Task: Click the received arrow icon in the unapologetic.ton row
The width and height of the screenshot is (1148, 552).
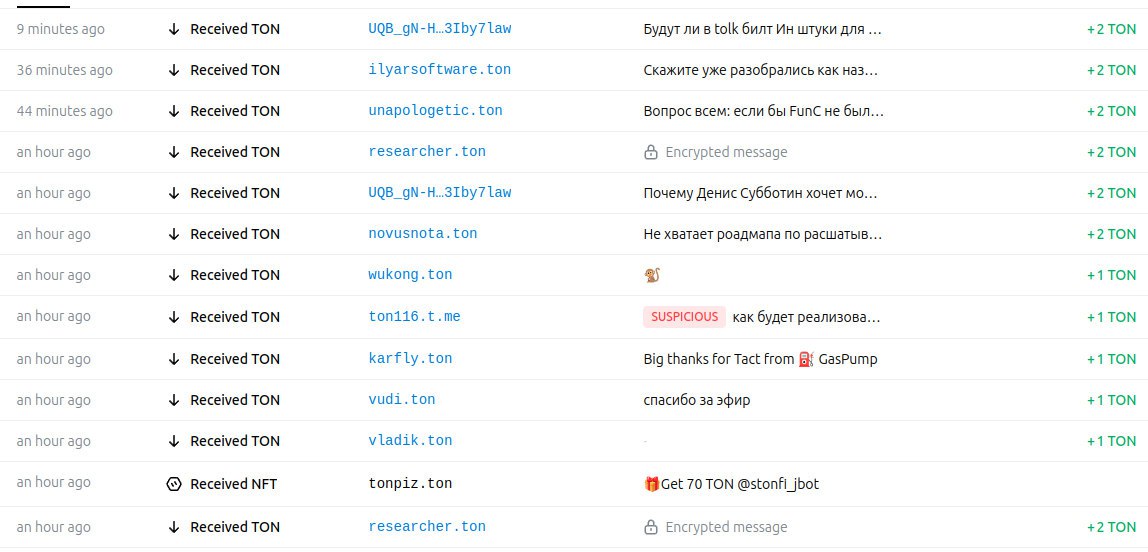Action: click(x=174, y=111)
